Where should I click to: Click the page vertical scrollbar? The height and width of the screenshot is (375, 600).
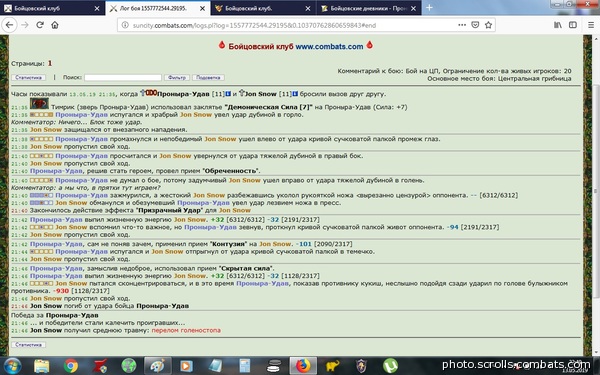[596, 191]
